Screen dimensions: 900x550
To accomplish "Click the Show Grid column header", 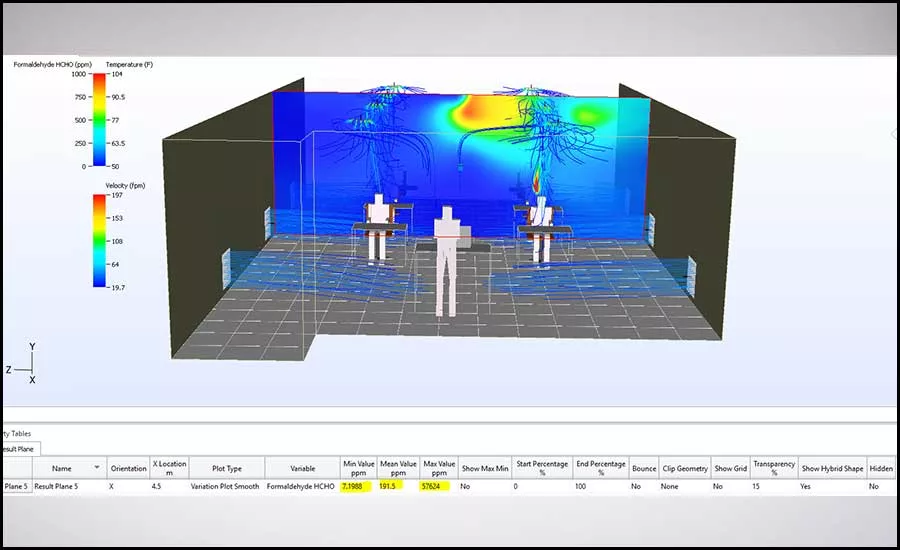I will click(731, 468).
